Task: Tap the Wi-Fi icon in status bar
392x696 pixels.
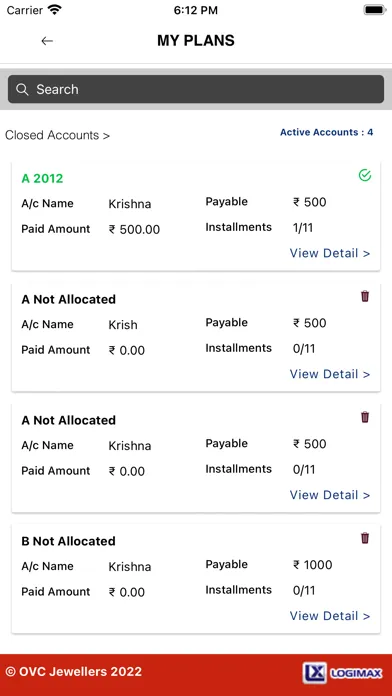Action: [55, 10]
